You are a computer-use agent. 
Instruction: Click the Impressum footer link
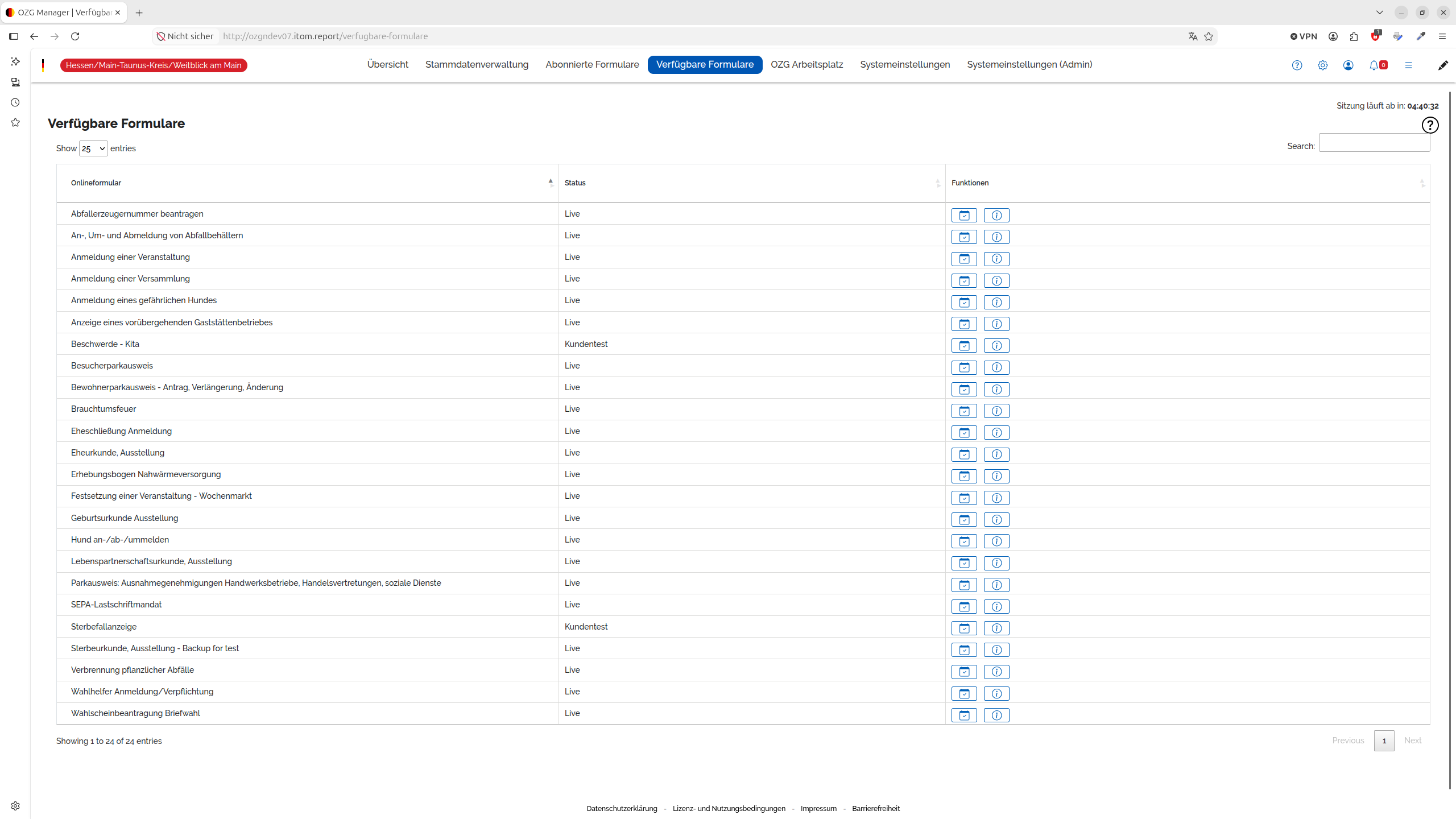click(818, 808)
